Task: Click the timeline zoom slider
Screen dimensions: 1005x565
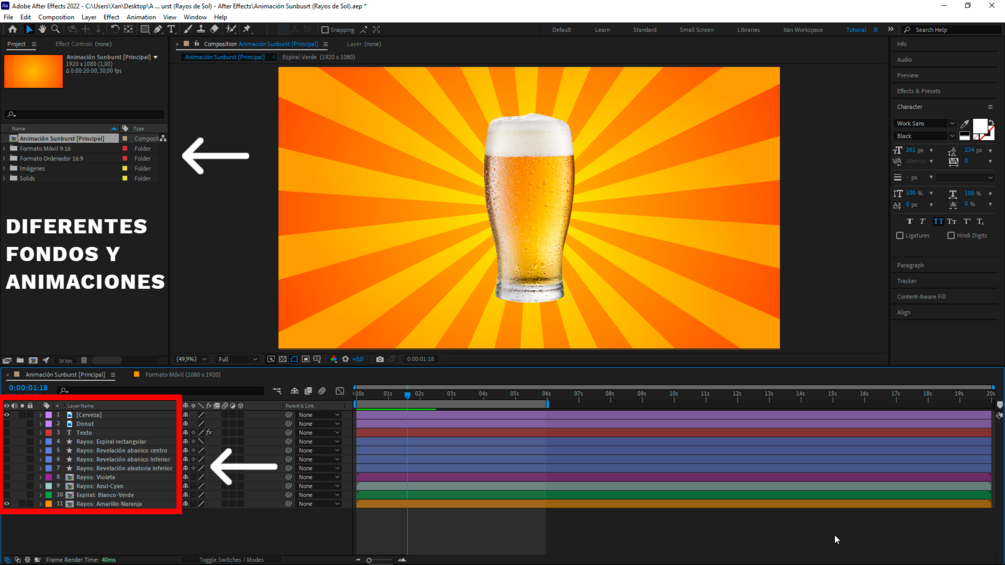Action: coord(380,561)
